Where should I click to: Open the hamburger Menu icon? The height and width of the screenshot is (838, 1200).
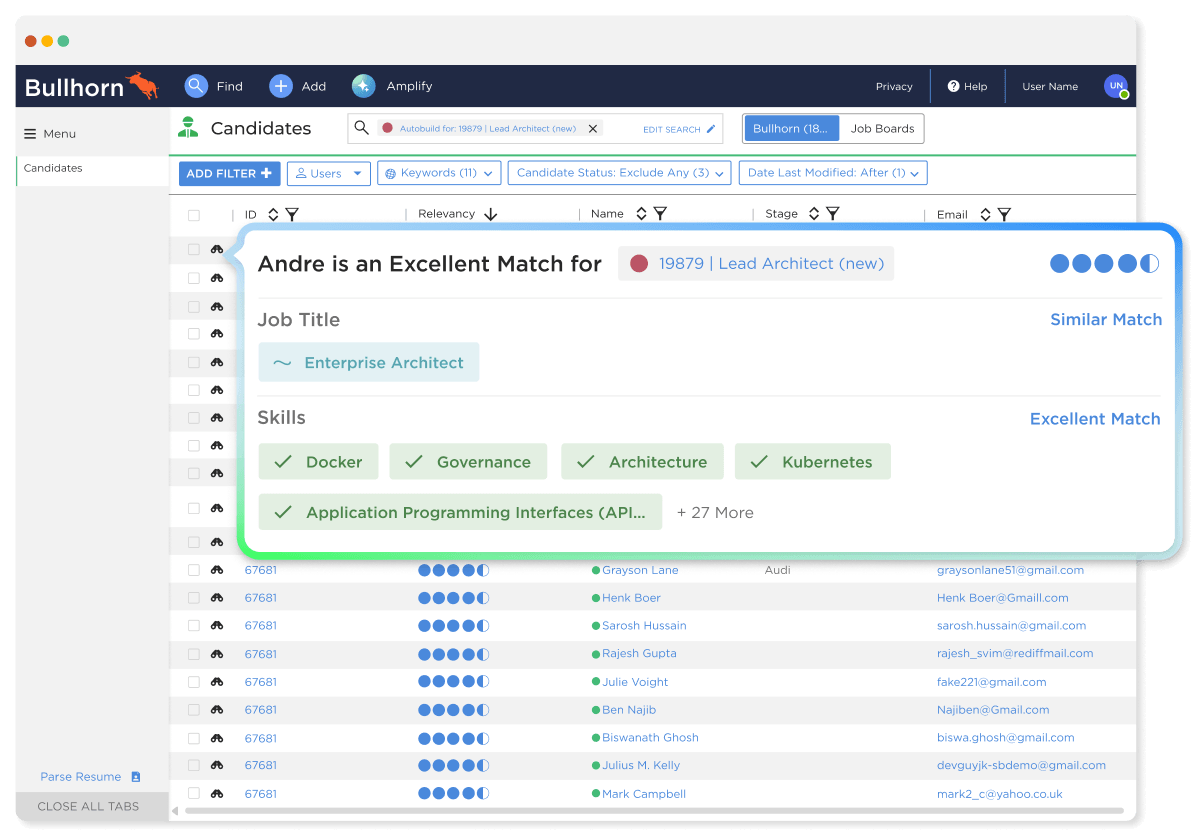(30, 134)
